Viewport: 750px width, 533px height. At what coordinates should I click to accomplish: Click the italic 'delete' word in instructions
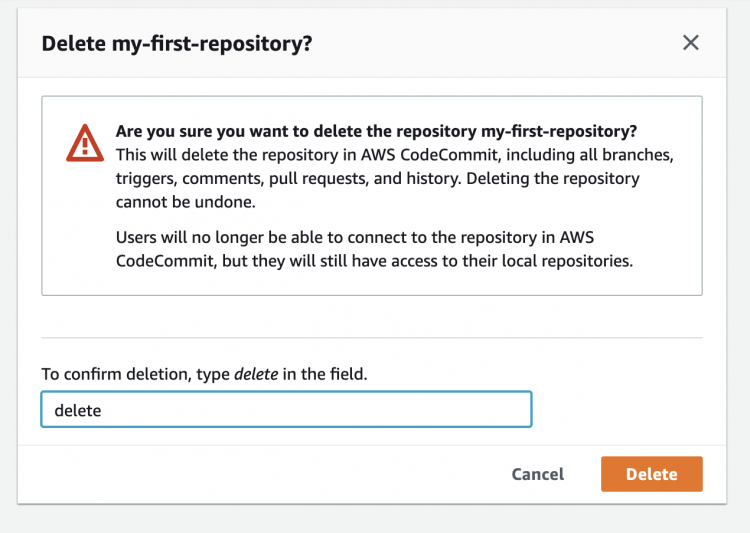[x=256, y=374]
